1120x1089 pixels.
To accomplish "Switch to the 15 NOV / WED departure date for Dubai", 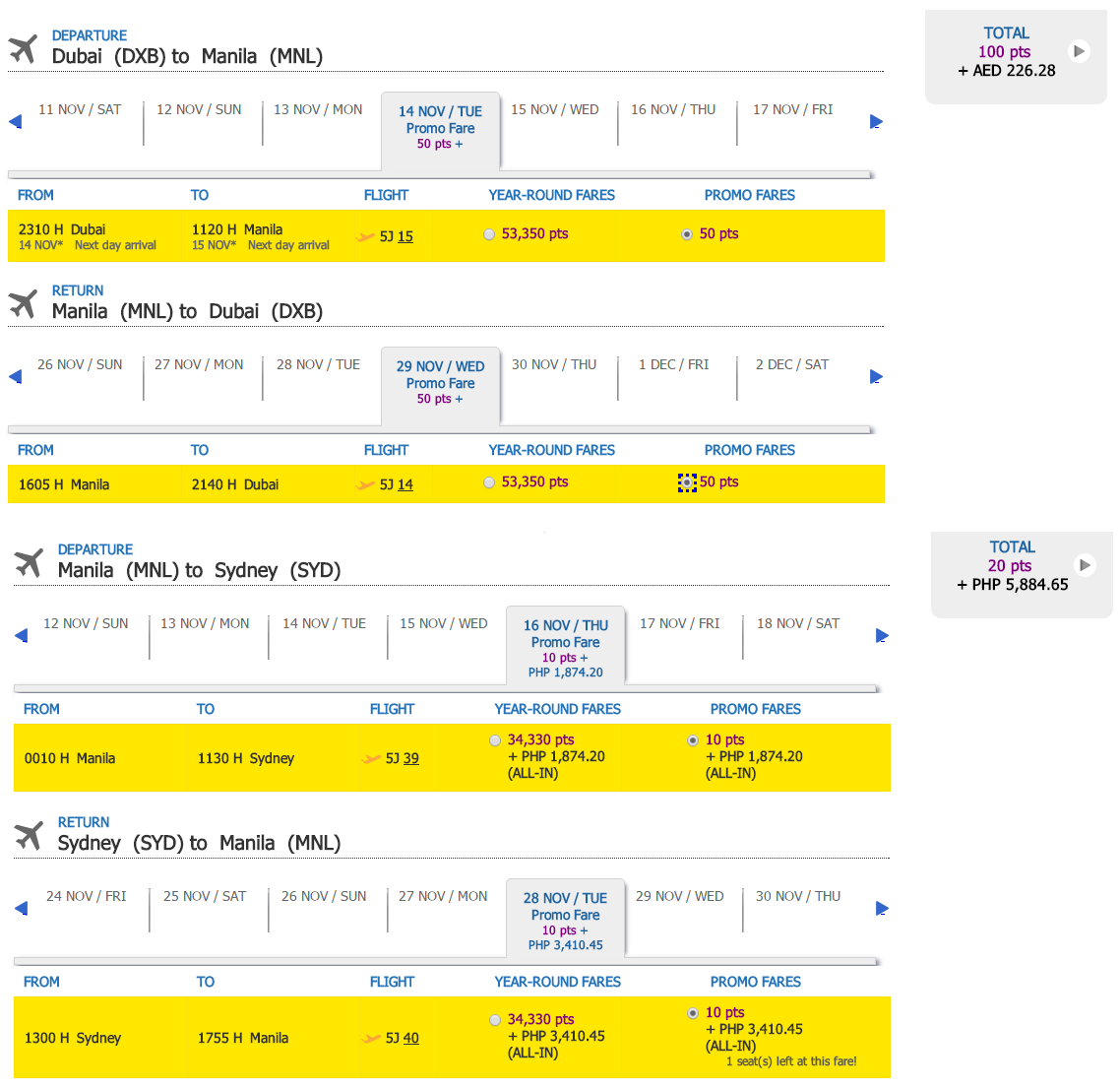I will pyautogui.click(x=555, y=109).
